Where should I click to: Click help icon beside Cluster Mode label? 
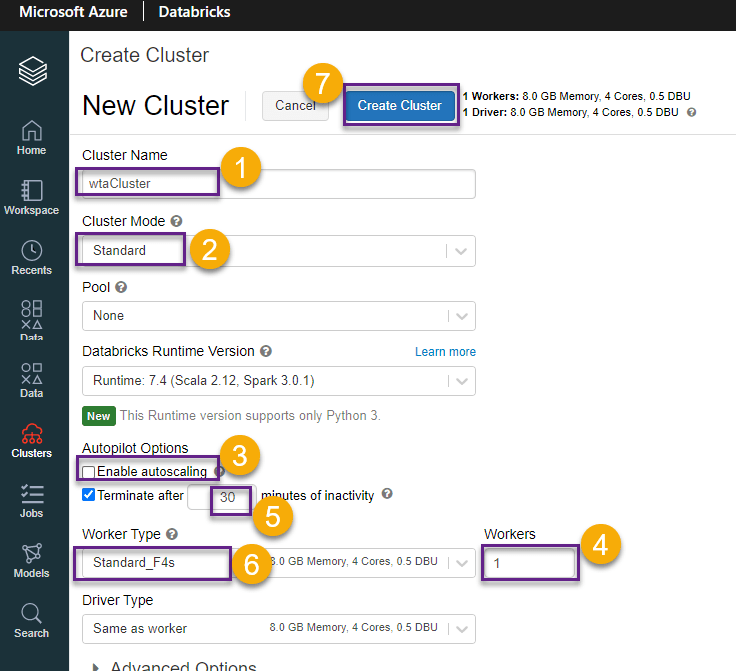tap(176, 221)
